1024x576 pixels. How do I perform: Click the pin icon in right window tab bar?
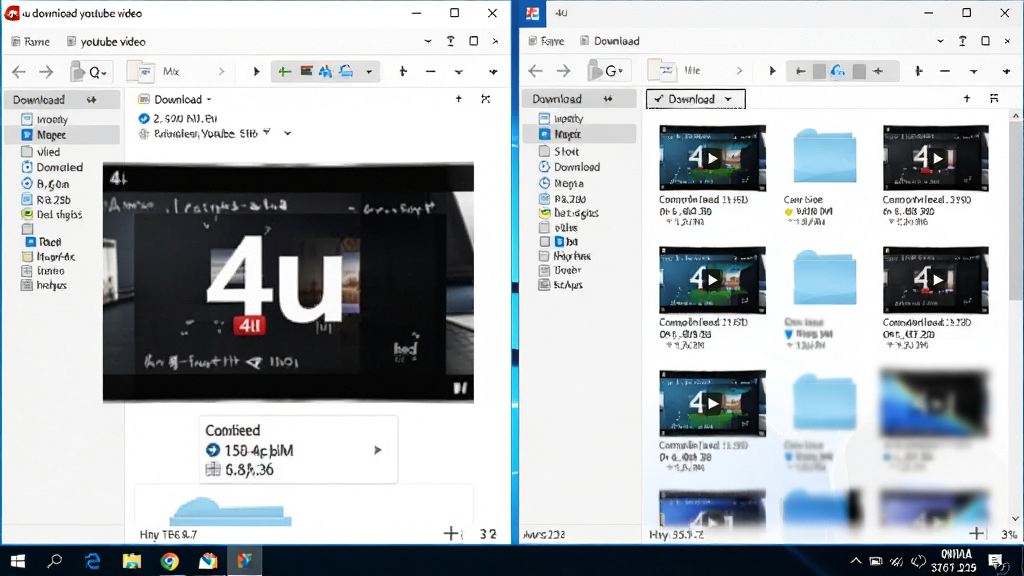click(962, 40)
